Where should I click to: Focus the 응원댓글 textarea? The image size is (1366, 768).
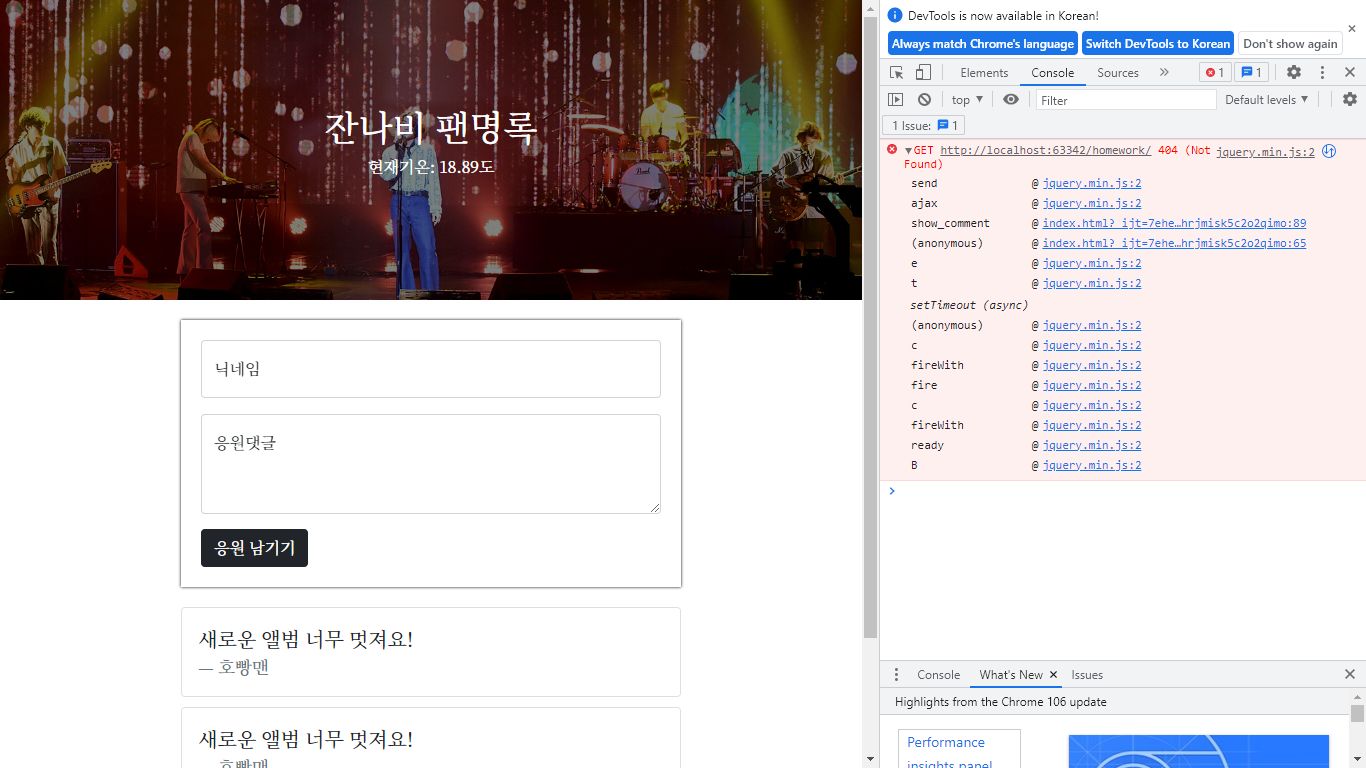click(431, 464)
